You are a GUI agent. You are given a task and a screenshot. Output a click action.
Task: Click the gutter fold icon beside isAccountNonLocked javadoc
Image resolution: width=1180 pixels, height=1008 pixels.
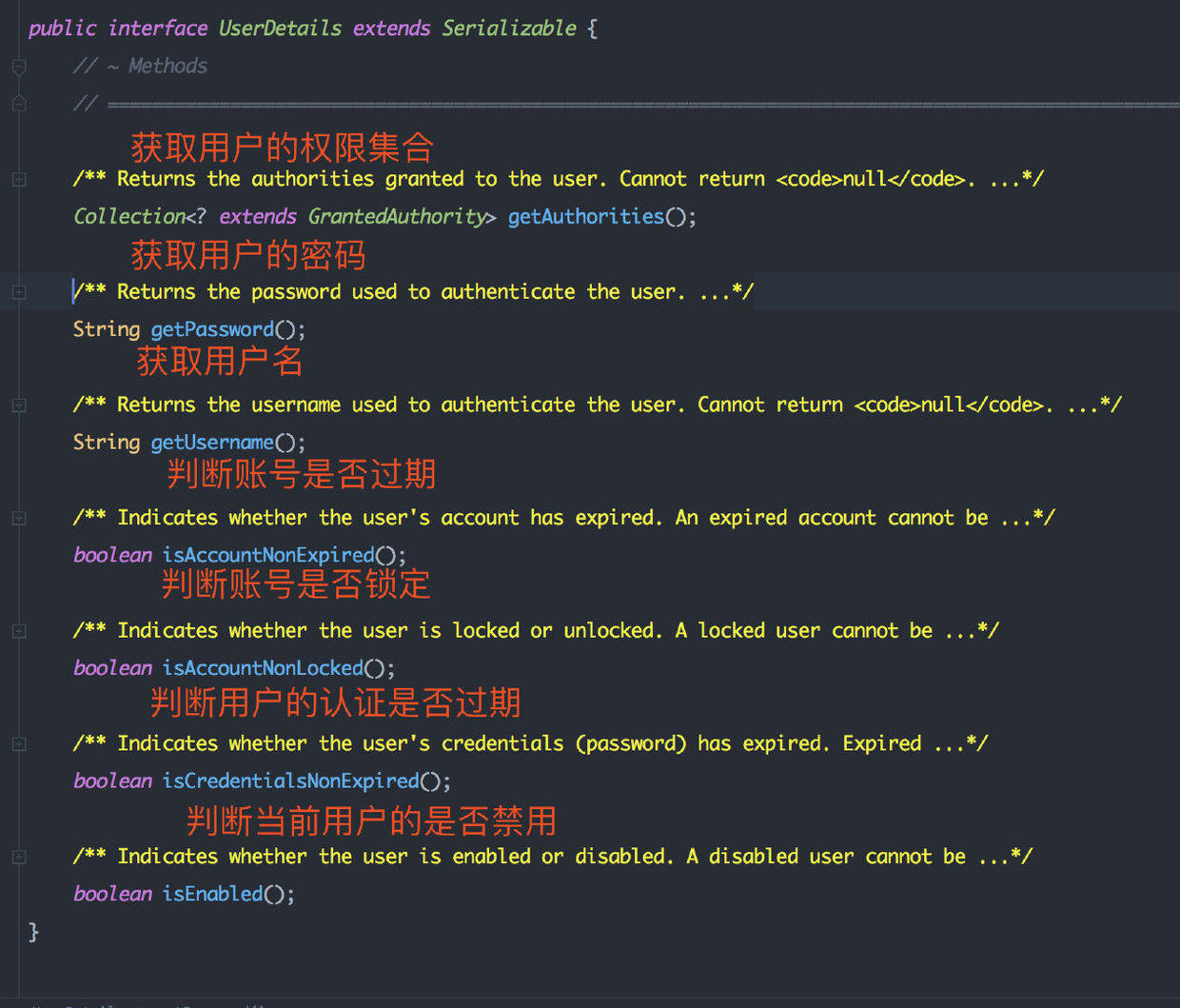pos(17,630)
